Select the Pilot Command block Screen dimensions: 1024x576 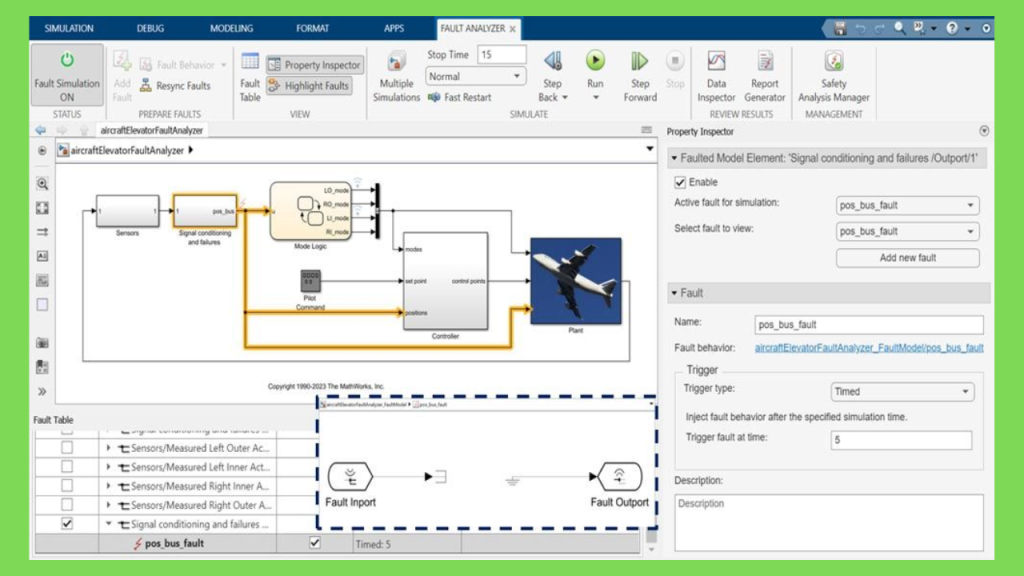pyautogui.click(x=310, y=281)
